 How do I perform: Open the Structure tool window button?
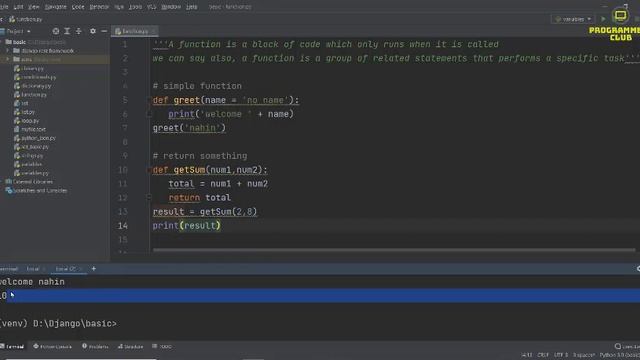[131, 347]
